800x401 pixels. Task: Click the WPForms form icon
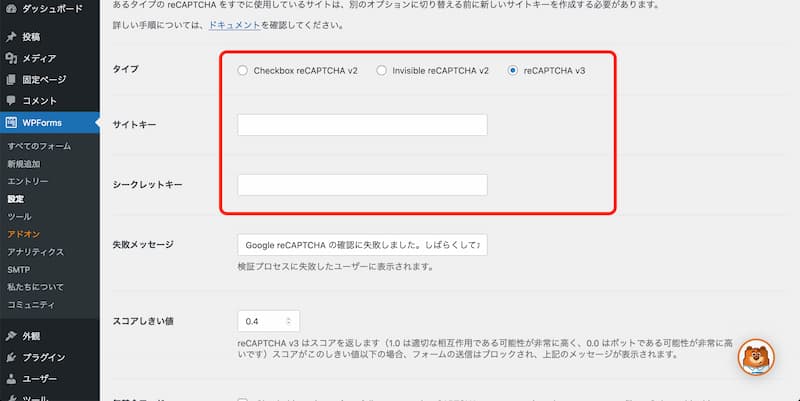coord(11,122)
